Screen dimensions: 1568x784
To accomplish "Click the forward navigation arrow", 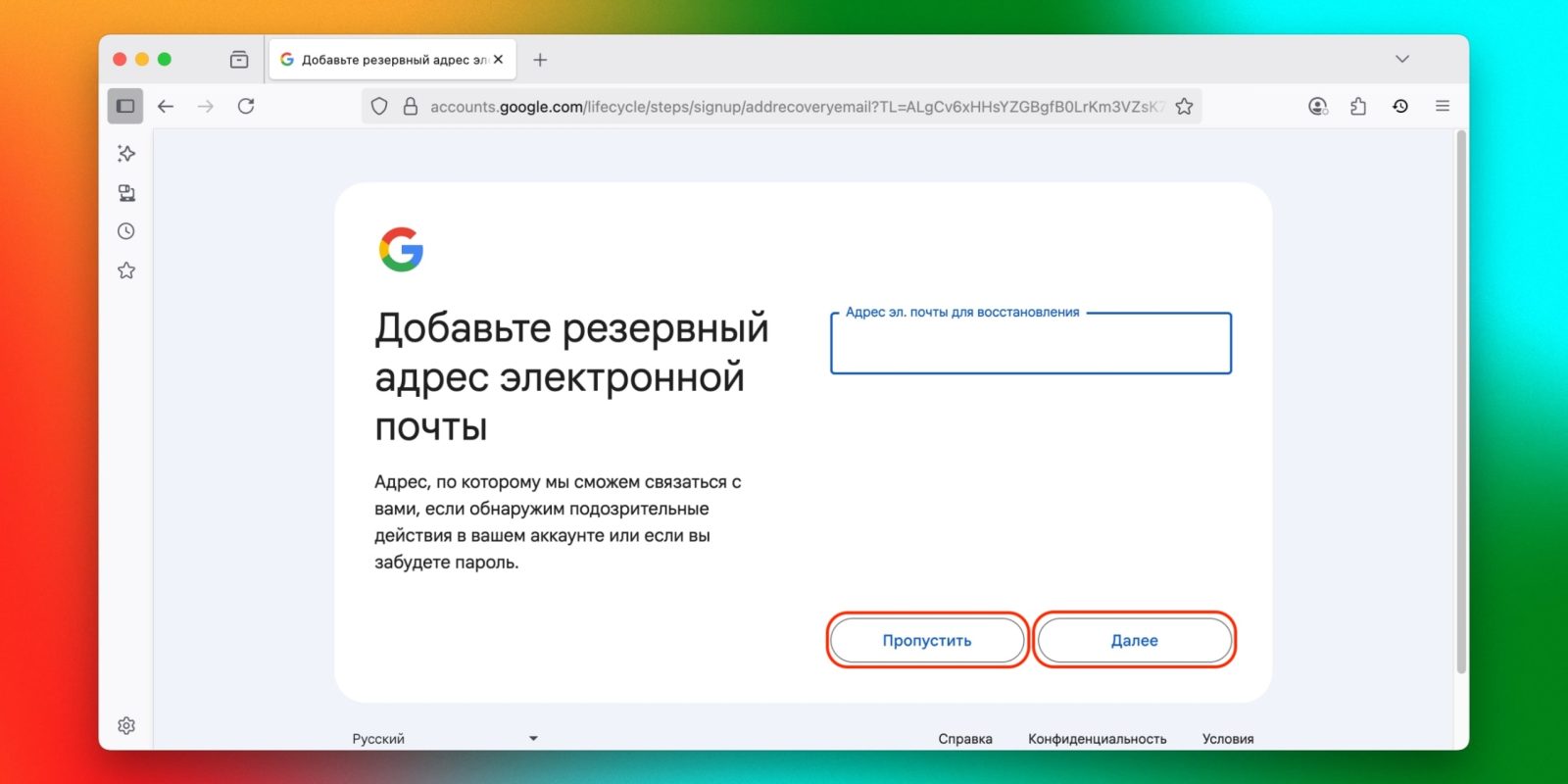I will pos(206,106).
